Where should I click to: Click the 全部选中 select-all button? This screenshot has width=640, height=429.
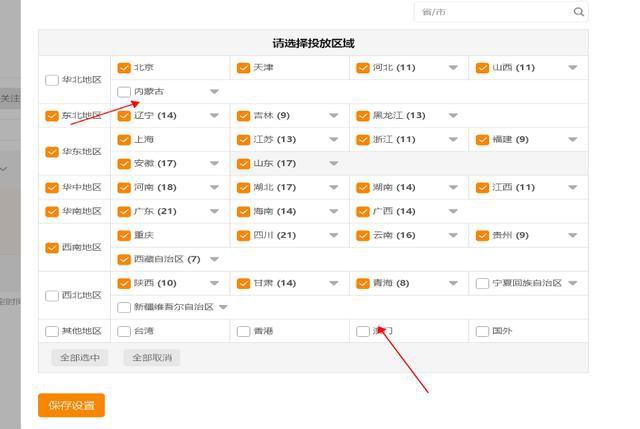(x=80, y=358)
